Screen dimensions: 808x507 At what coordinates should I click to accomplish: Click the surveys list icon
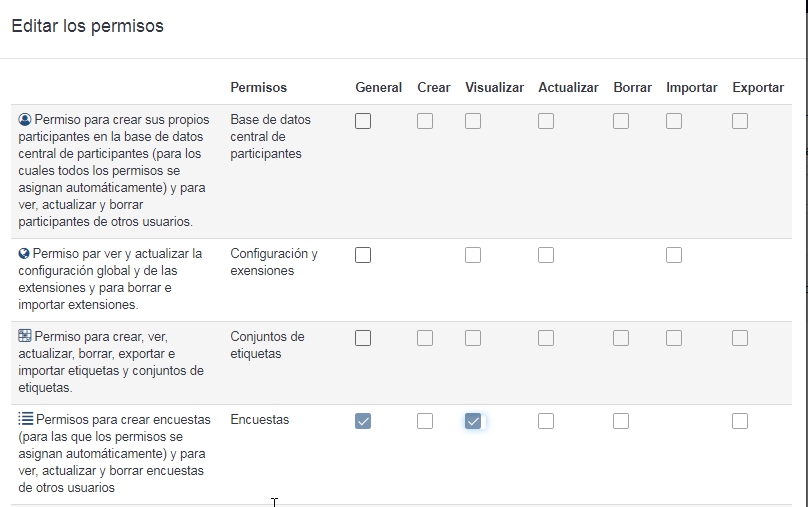click(25, 420)
